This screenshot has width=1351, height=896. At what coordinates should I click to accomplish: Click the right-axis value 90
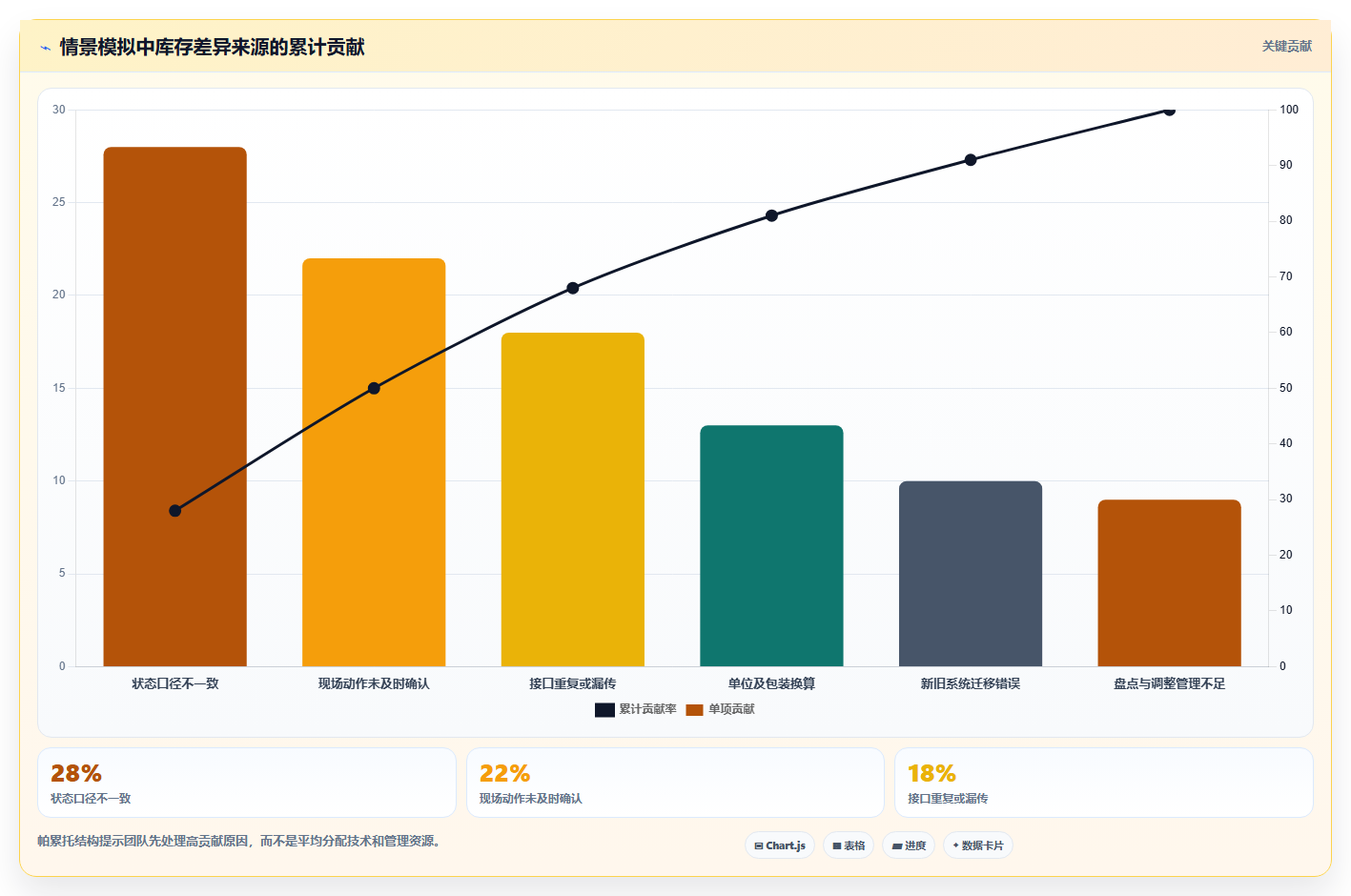pyautogui.click(x=1285, y=165)
